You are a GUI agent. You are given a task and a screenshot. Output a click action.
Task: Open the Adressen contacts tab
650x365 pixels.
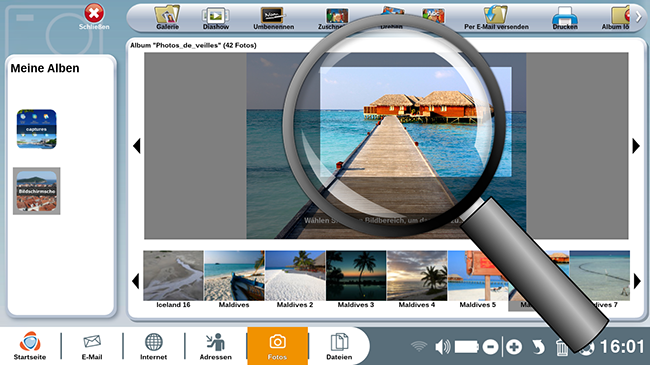pos(216,346)
